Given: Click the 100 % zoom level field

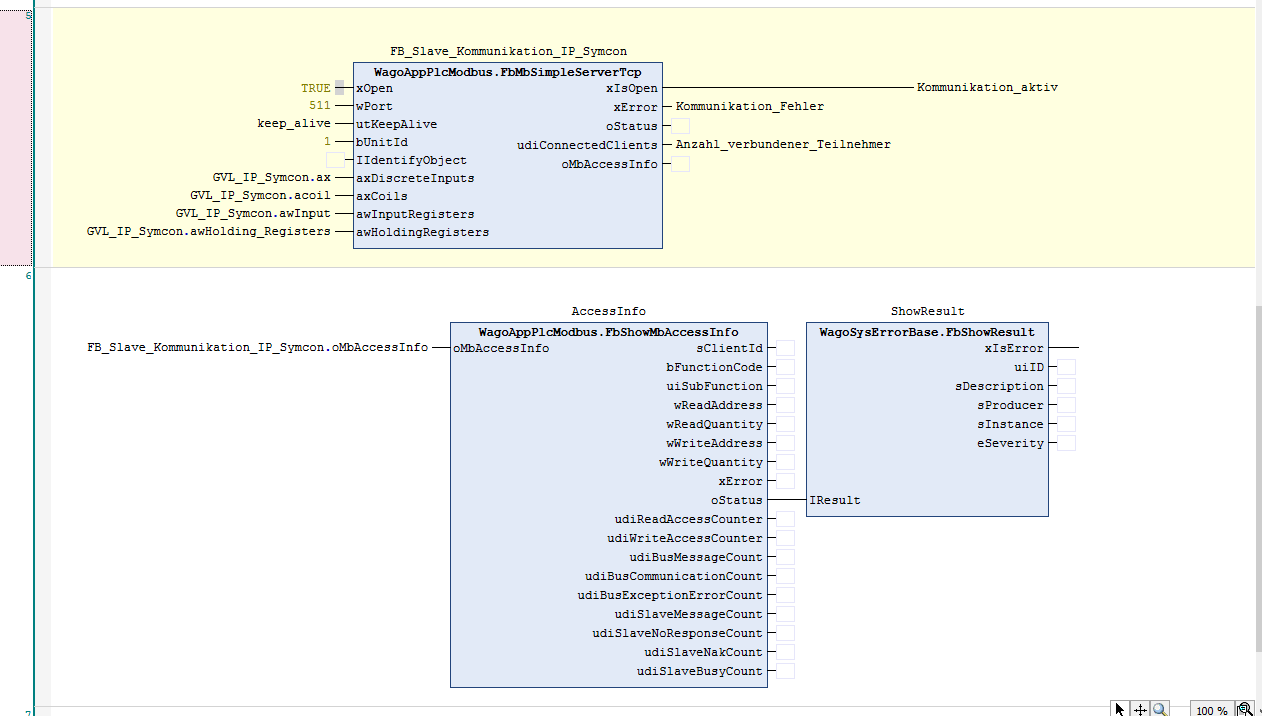Looking at the screenshot, I should pos(1212,710).
